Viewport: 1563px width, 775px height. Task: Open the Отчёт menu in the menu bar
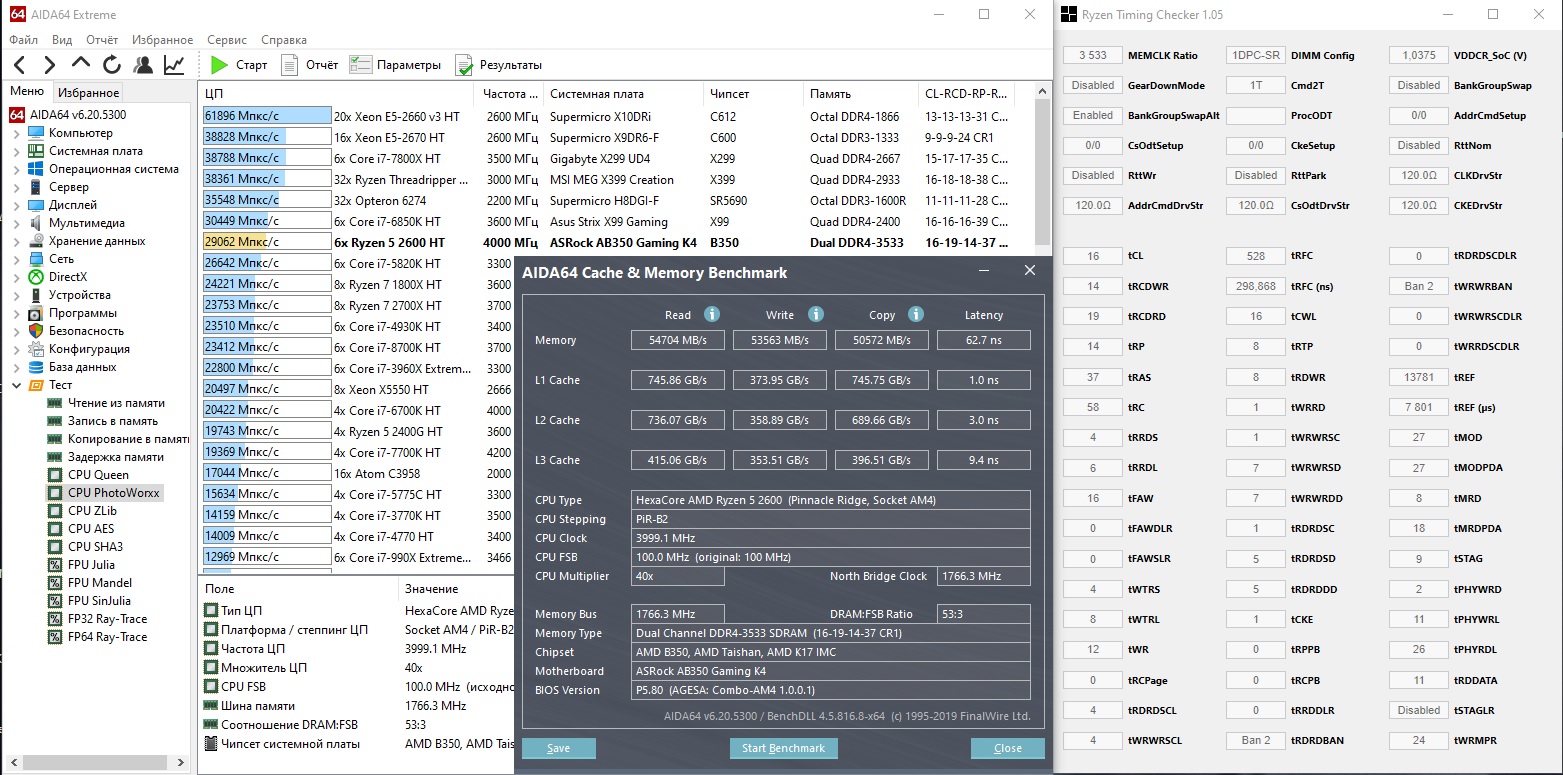coord(102,40)
